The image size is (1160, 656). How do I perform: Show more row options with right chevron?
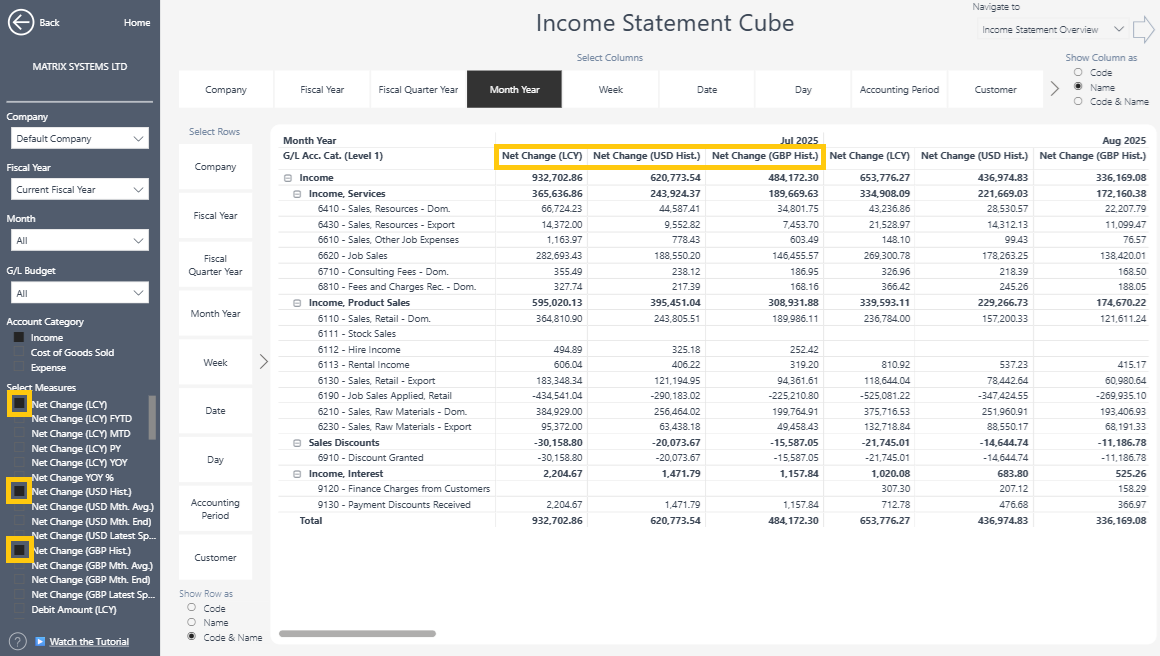pos(264,362)
